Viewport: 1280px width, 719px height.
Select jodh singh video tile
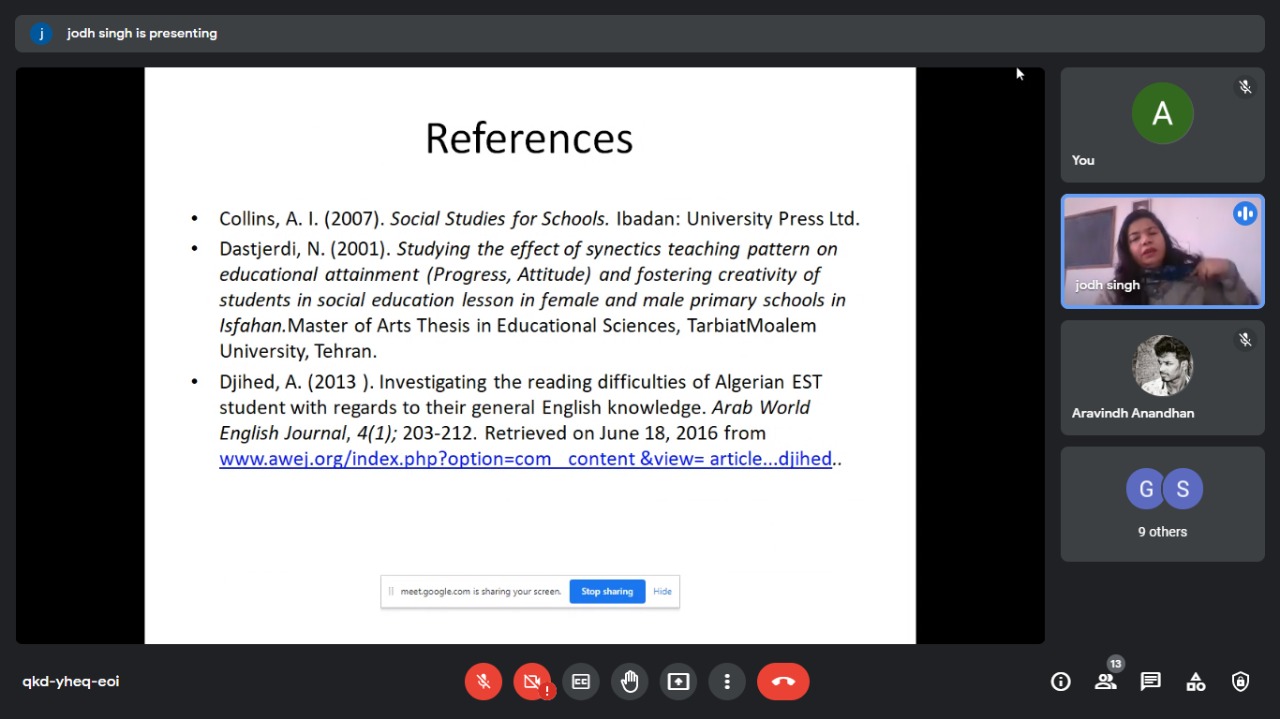1162,251
